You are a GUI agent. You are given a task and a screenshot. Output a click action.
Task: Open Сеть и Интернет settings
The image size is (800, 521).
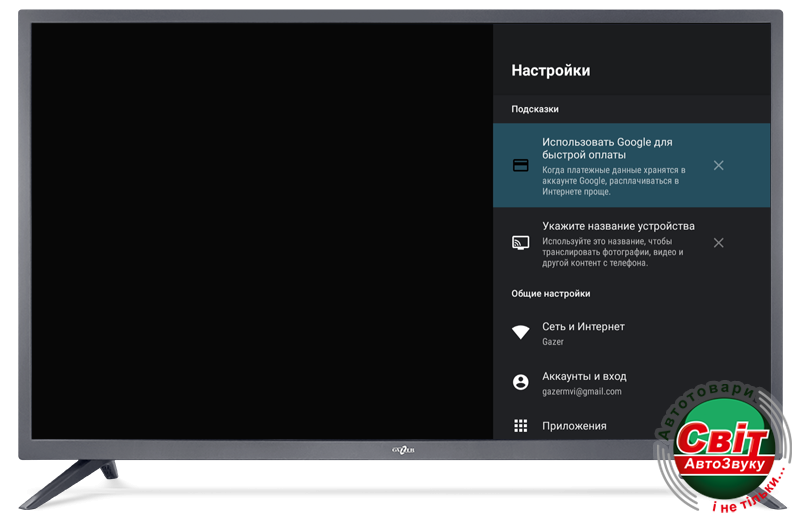pyautogui.click(x=583, y=327)
